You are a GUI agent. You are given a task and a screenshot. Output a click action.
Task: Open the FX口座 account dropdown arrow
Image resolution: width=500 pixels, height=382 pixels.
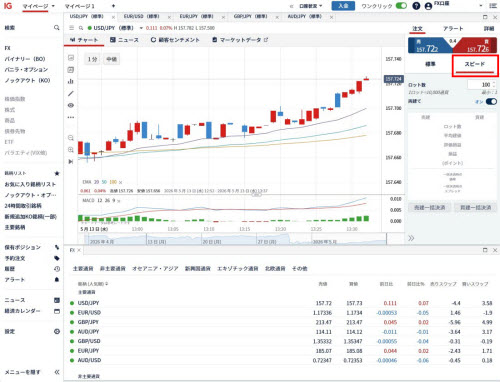pyautogui.click(x=481, y=6)
